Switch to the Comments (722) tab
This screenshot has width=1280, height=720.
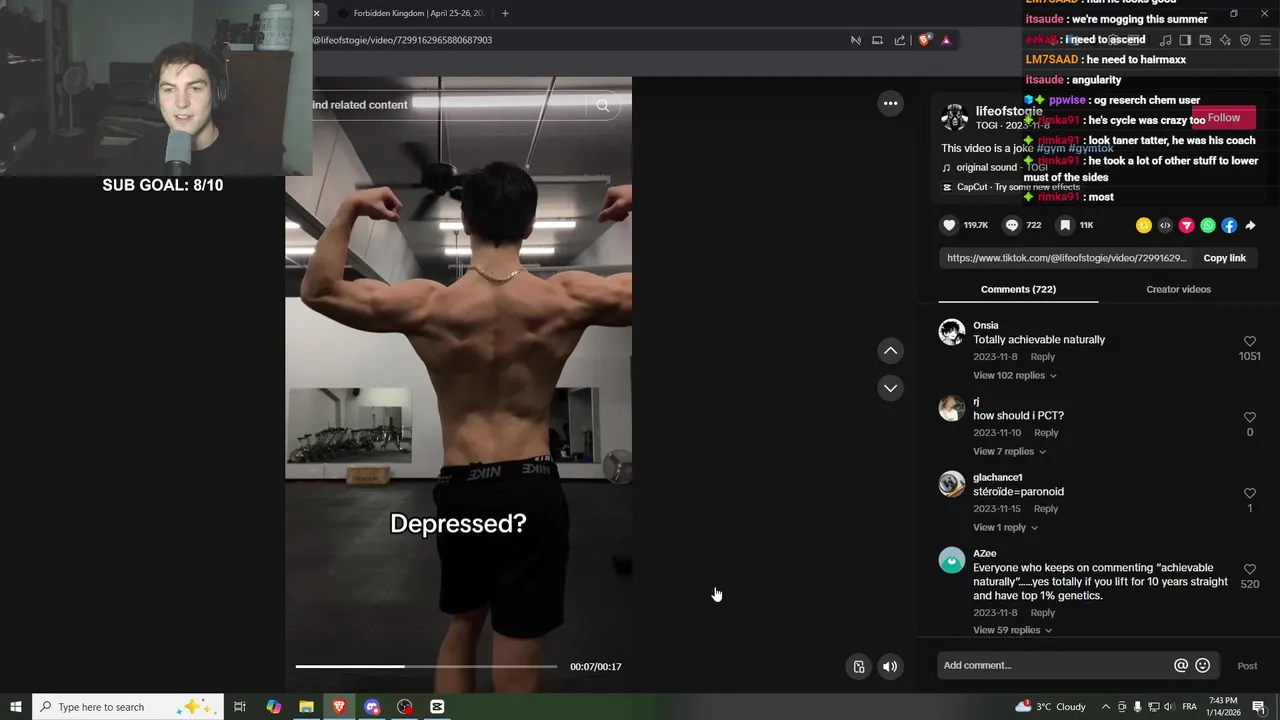[x=1018, y=290]
